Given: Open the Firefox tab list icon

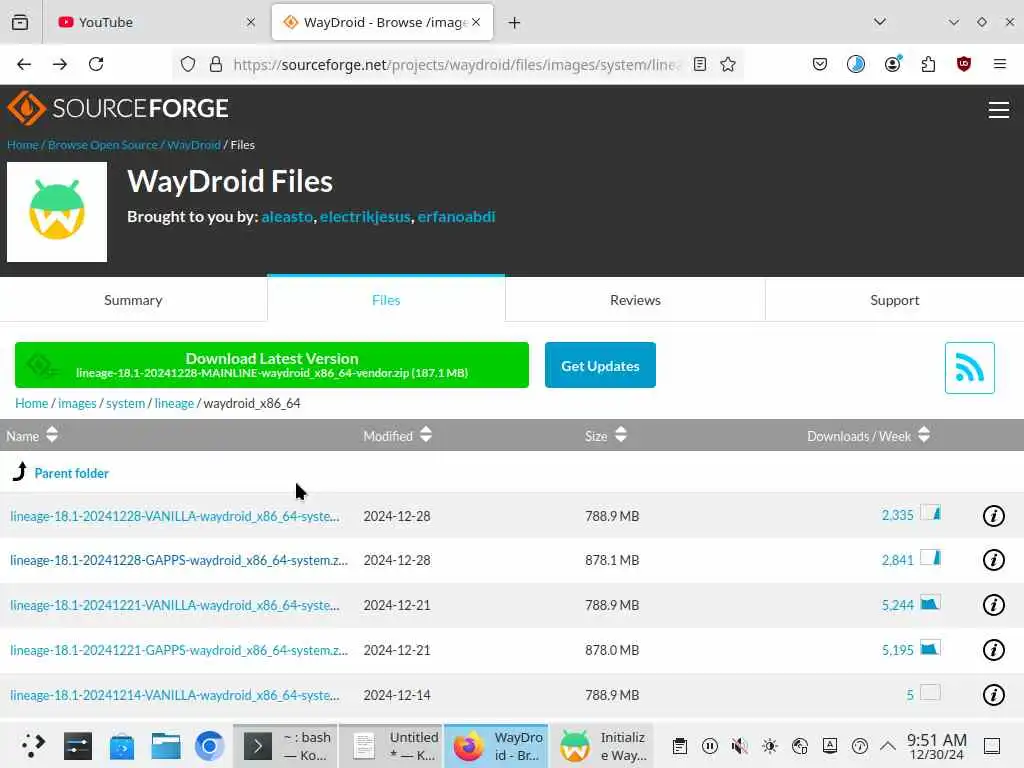Looking at the screenshot, I should [x=20, y=22].
